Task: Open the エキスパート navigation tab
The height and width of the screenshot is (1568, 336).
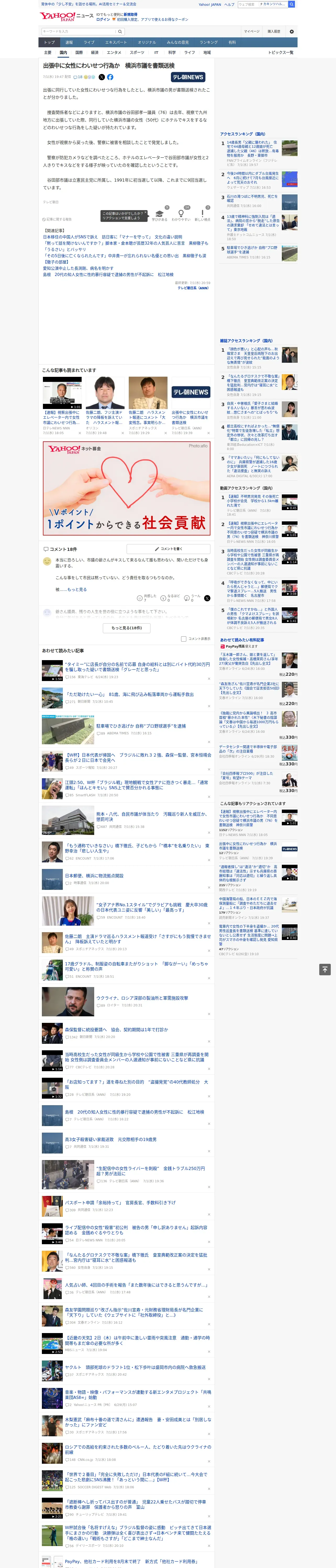Action: coord(116,43)
